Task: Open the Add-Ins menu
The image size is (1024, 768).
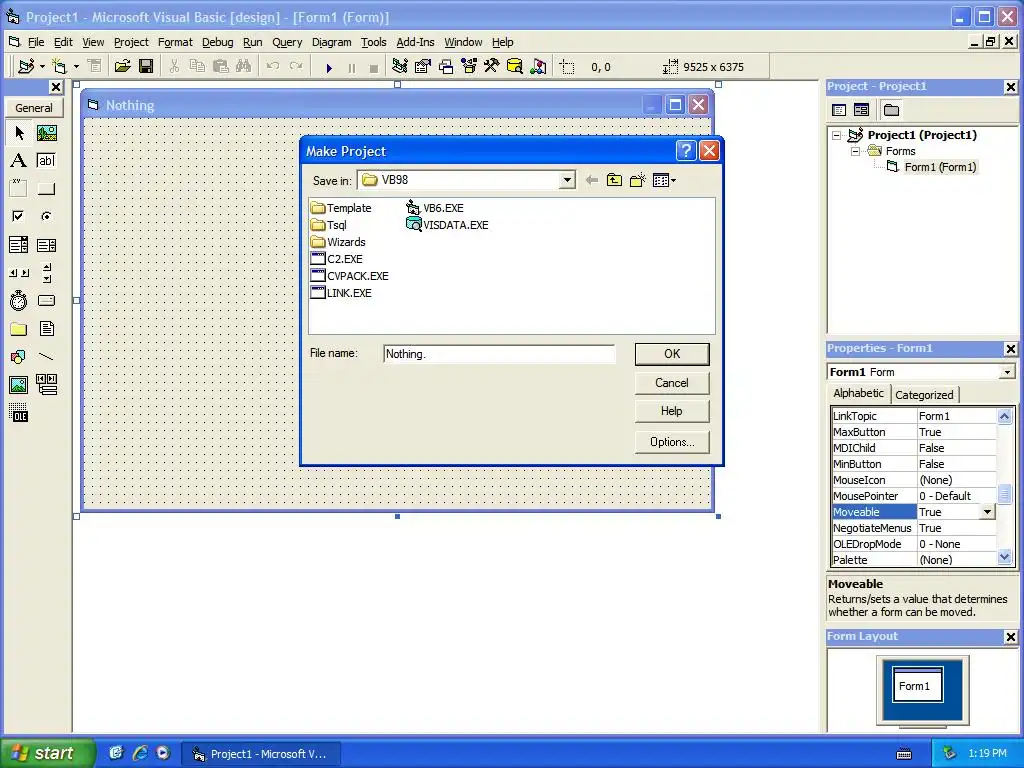Action: tap(415, 42)
